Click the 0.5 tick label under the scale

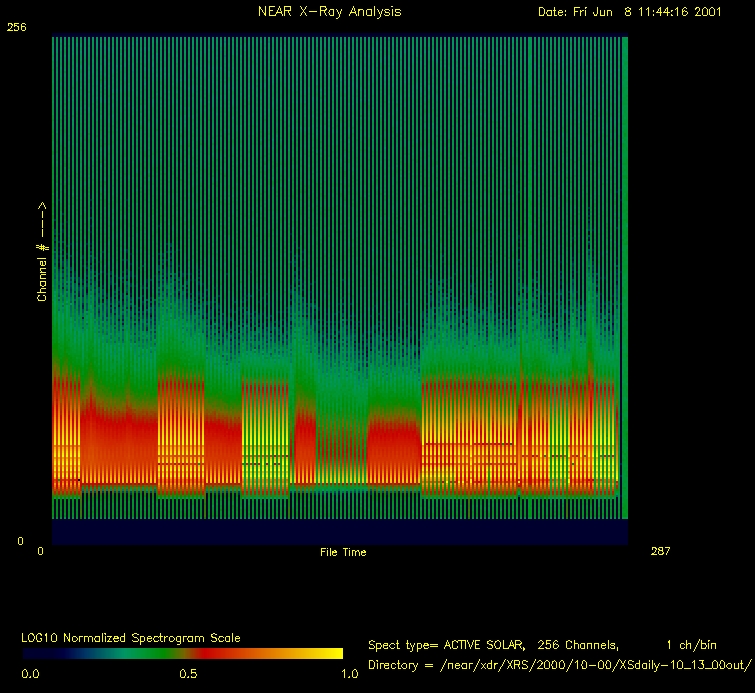coord(187,675)
